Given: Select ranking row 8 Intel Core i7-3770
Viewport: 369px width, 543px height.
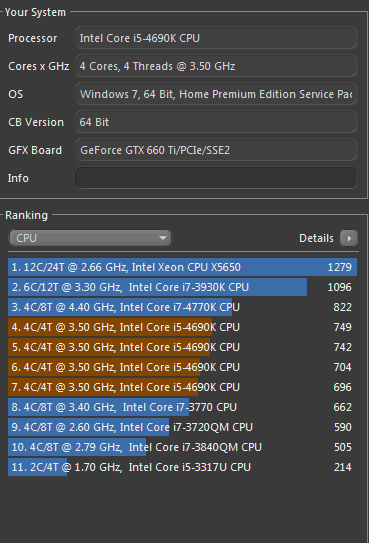Looking at the screenshot, I should coord(182,407).
